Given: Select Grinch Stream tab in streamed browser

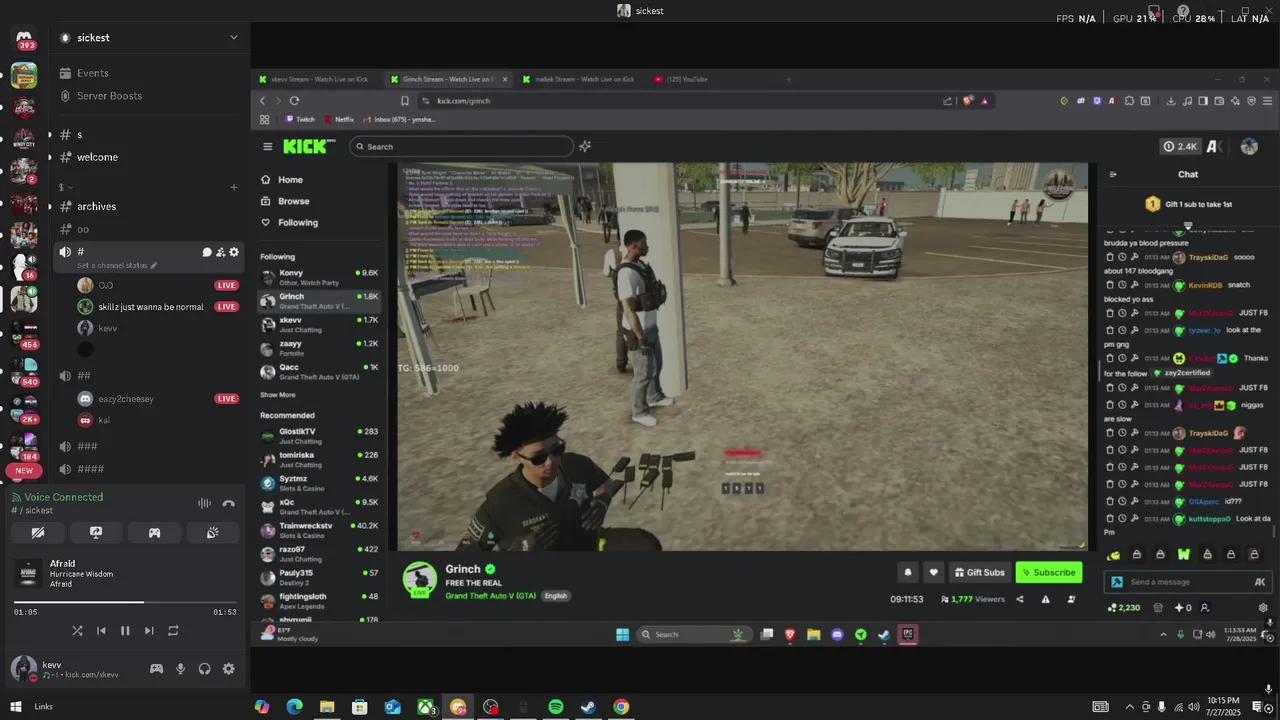Looking at the screenshot, I should 447,79.
